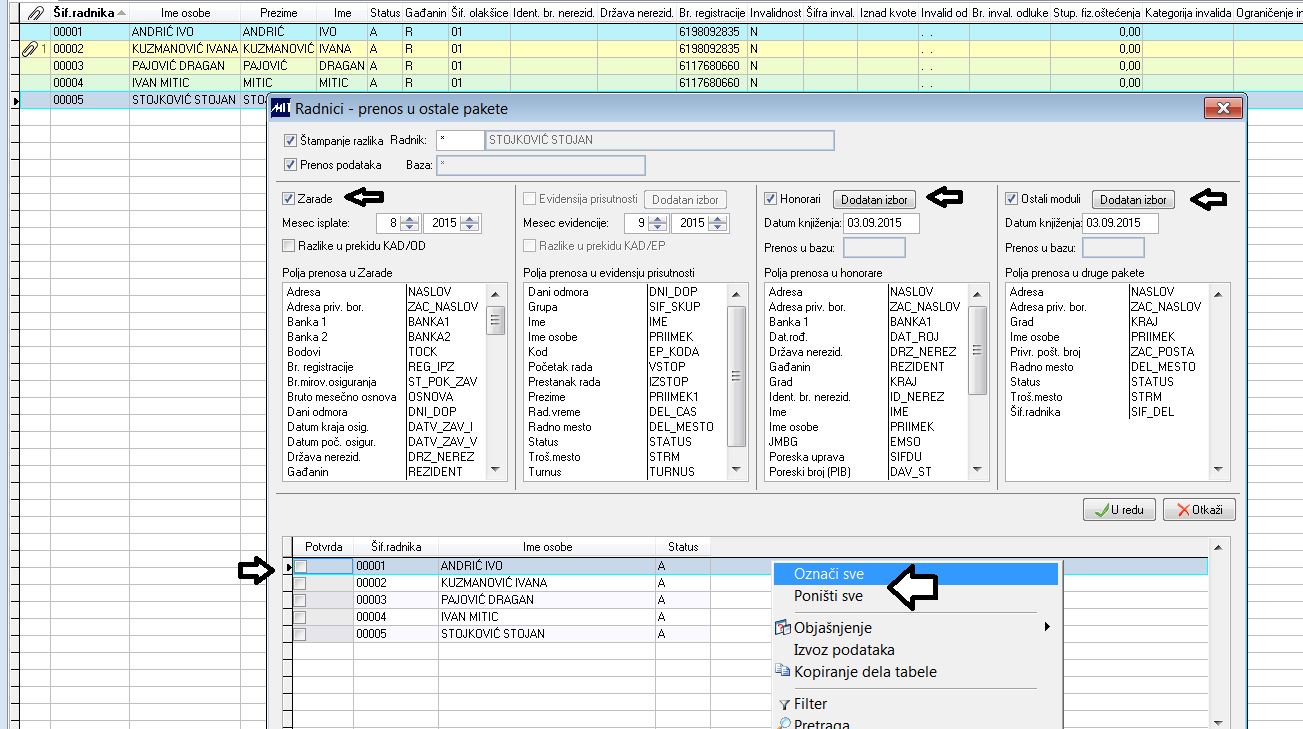Click the Otkaži button
Image resolution: width=1303 pixels, height=729 pixels.
pyautogui.click(x=1199, y=510)
